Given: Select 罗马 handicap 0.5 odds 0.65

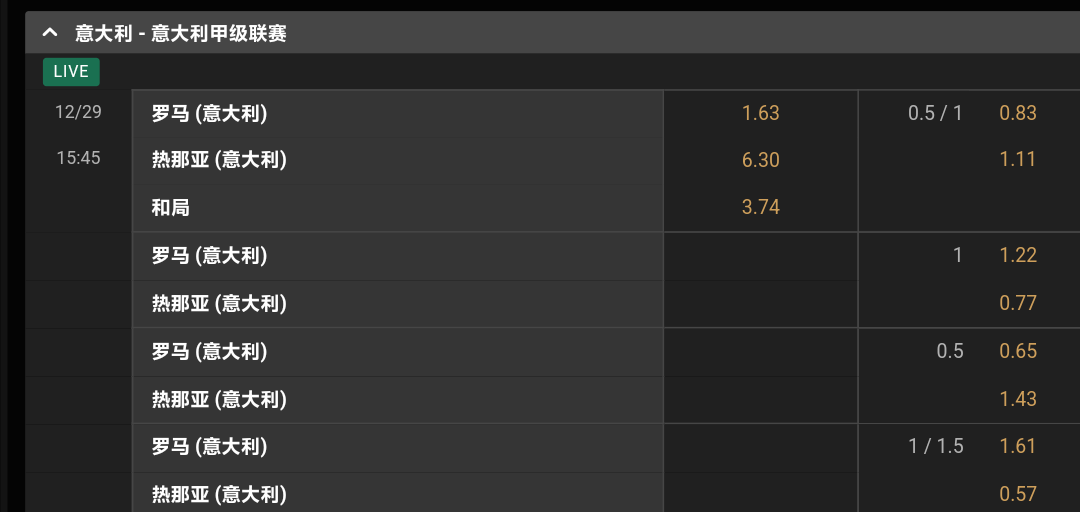Looking at the screenshot, I should click(1017, 351).
